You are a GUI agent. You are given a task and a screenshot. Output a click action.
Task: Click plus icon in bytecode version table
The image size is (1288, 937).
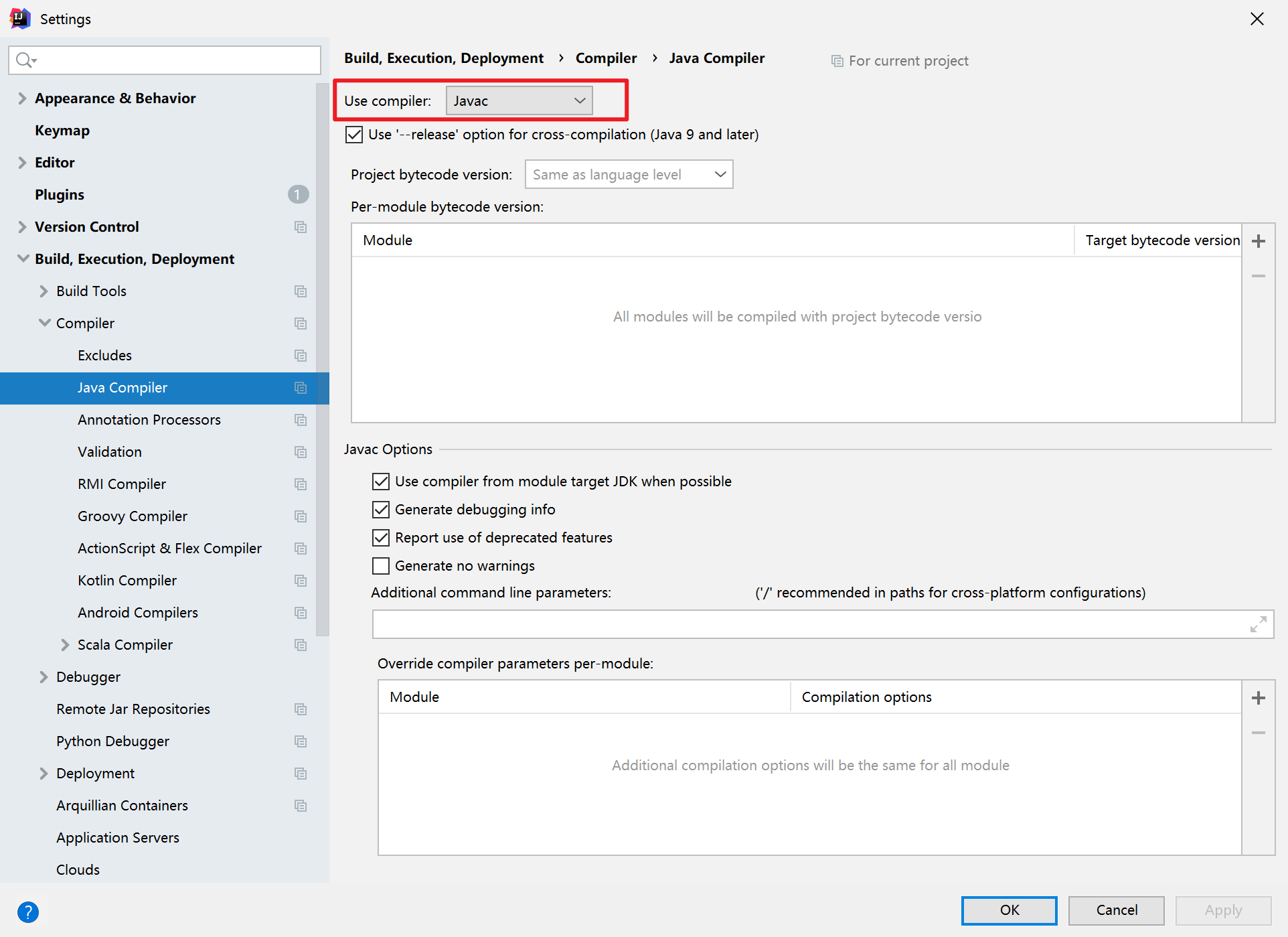tap(1258, 241)
